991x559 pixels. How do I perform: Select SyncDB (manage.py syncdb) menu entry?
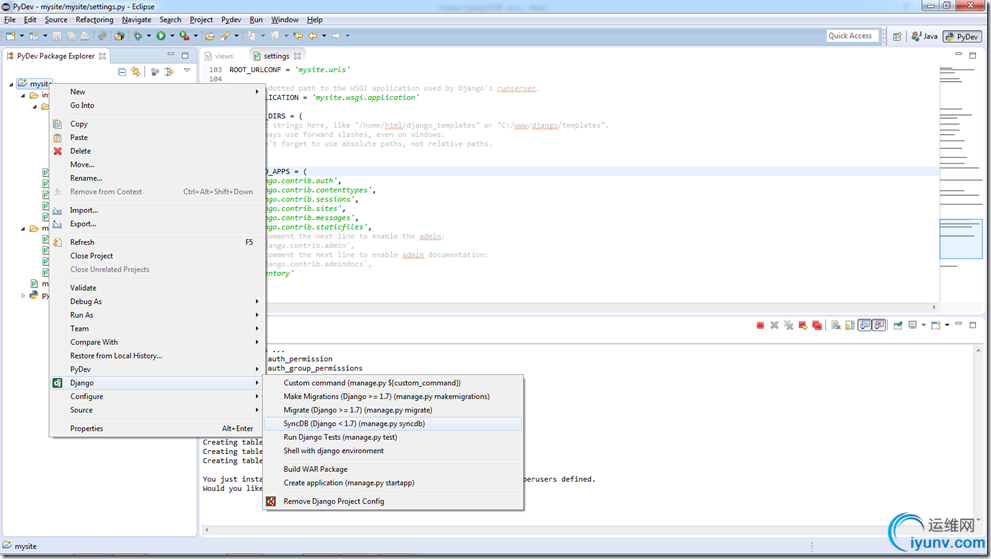click(392, 424)
